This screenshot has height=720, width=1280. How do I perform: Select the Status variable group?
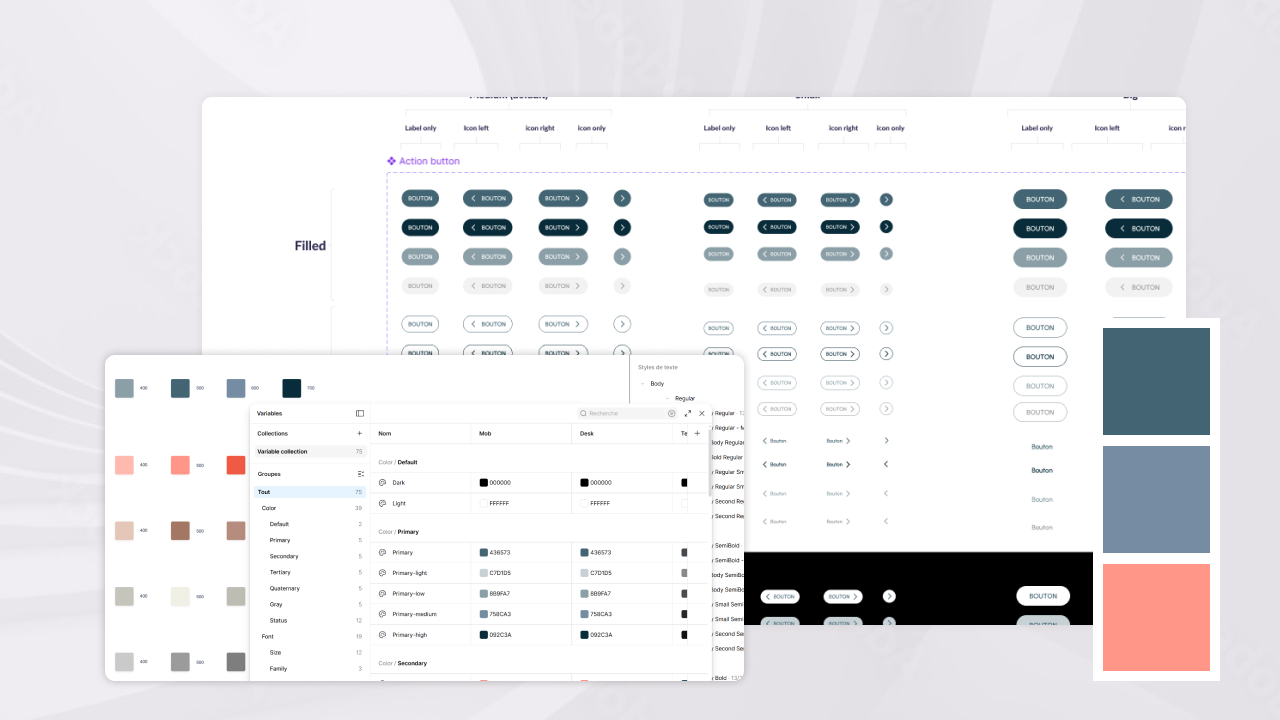click(277, 620)
